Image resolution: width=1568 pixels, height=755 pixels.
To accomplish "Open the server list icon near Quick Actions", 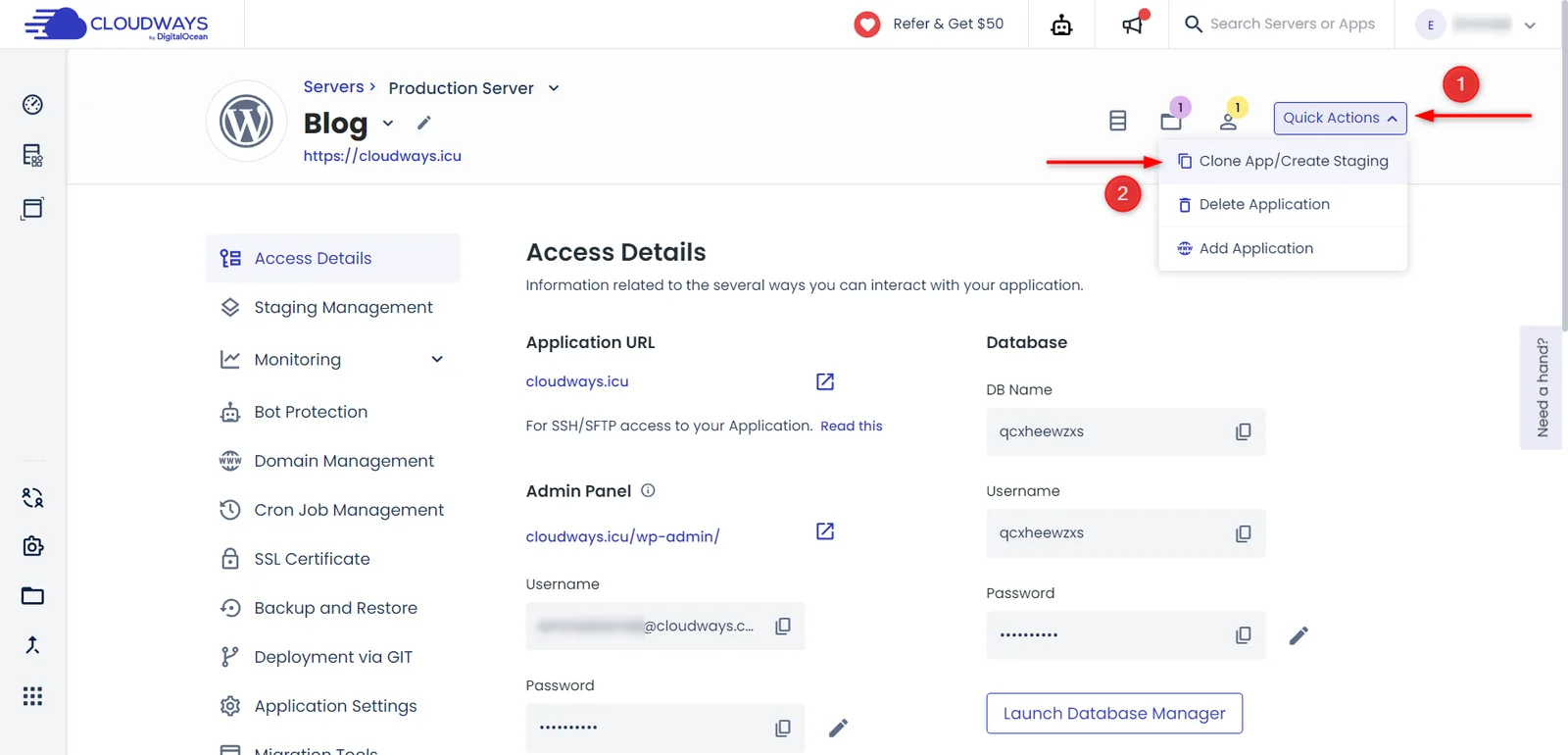I will (1117, 121).
